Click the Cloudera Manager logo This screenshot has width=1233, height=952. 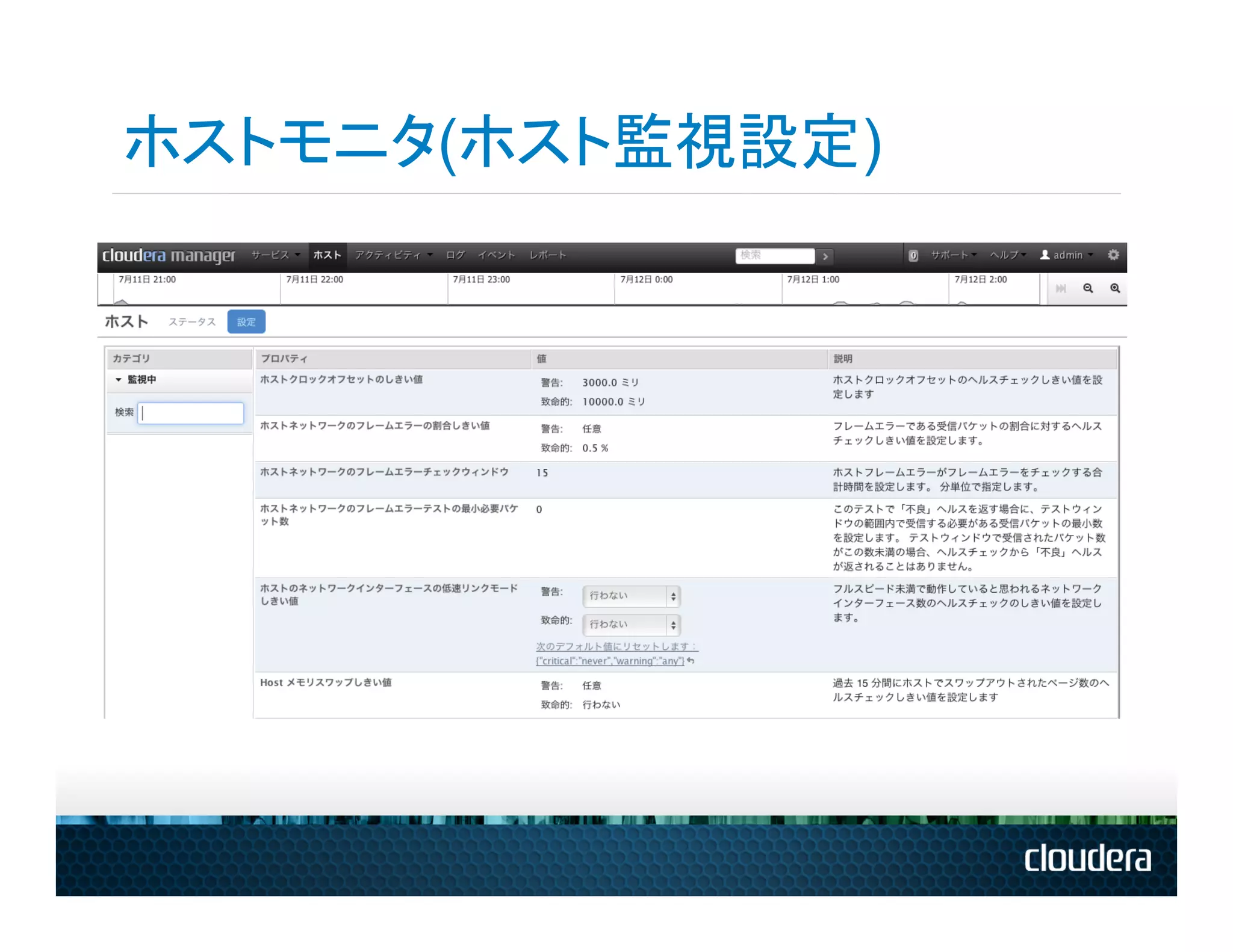click(169, 256)
